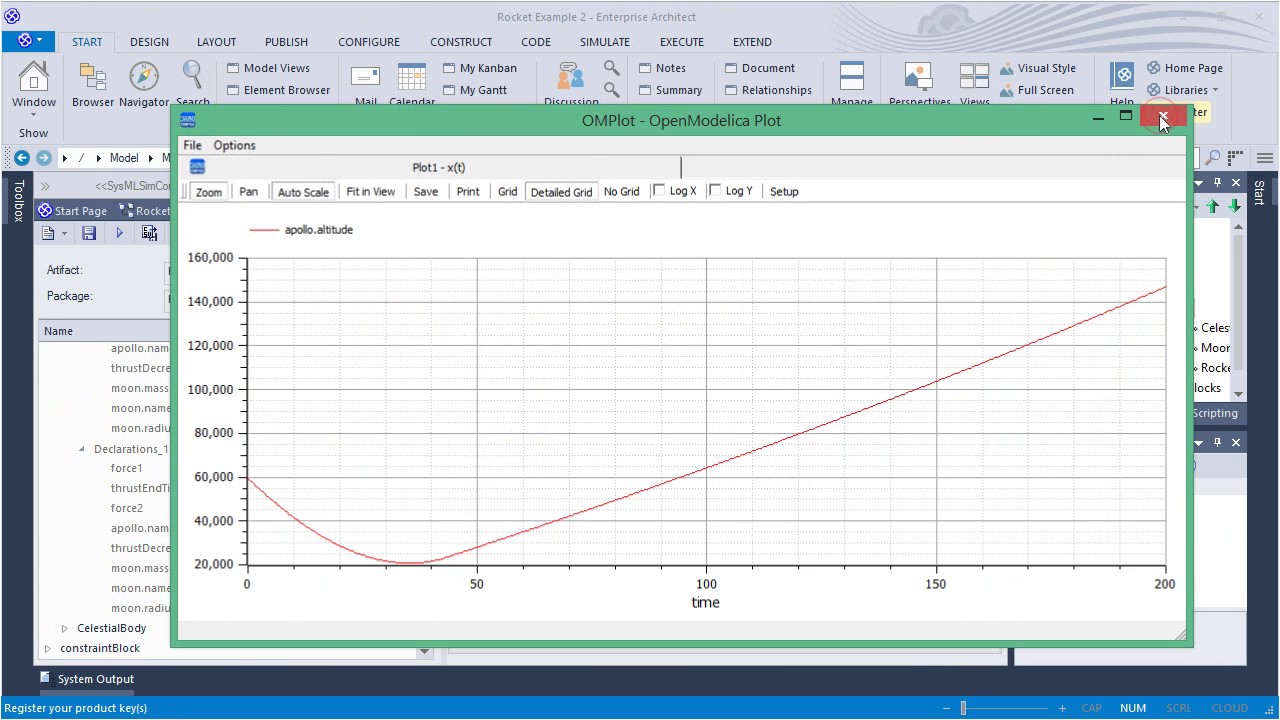Screen dimensions: 1280x720
Task: Open the Browser icon in the ribbon
Action: coord(93,84)
